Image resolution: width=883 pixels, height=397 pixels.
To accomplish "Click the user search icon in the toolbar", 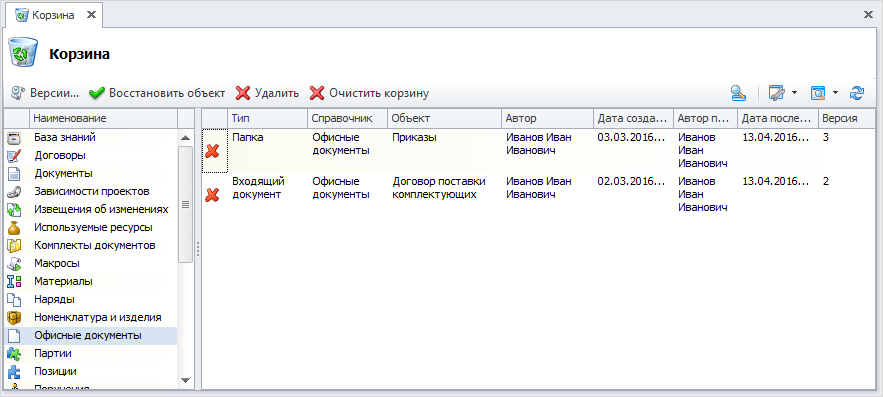I will (x=738, y=93).
